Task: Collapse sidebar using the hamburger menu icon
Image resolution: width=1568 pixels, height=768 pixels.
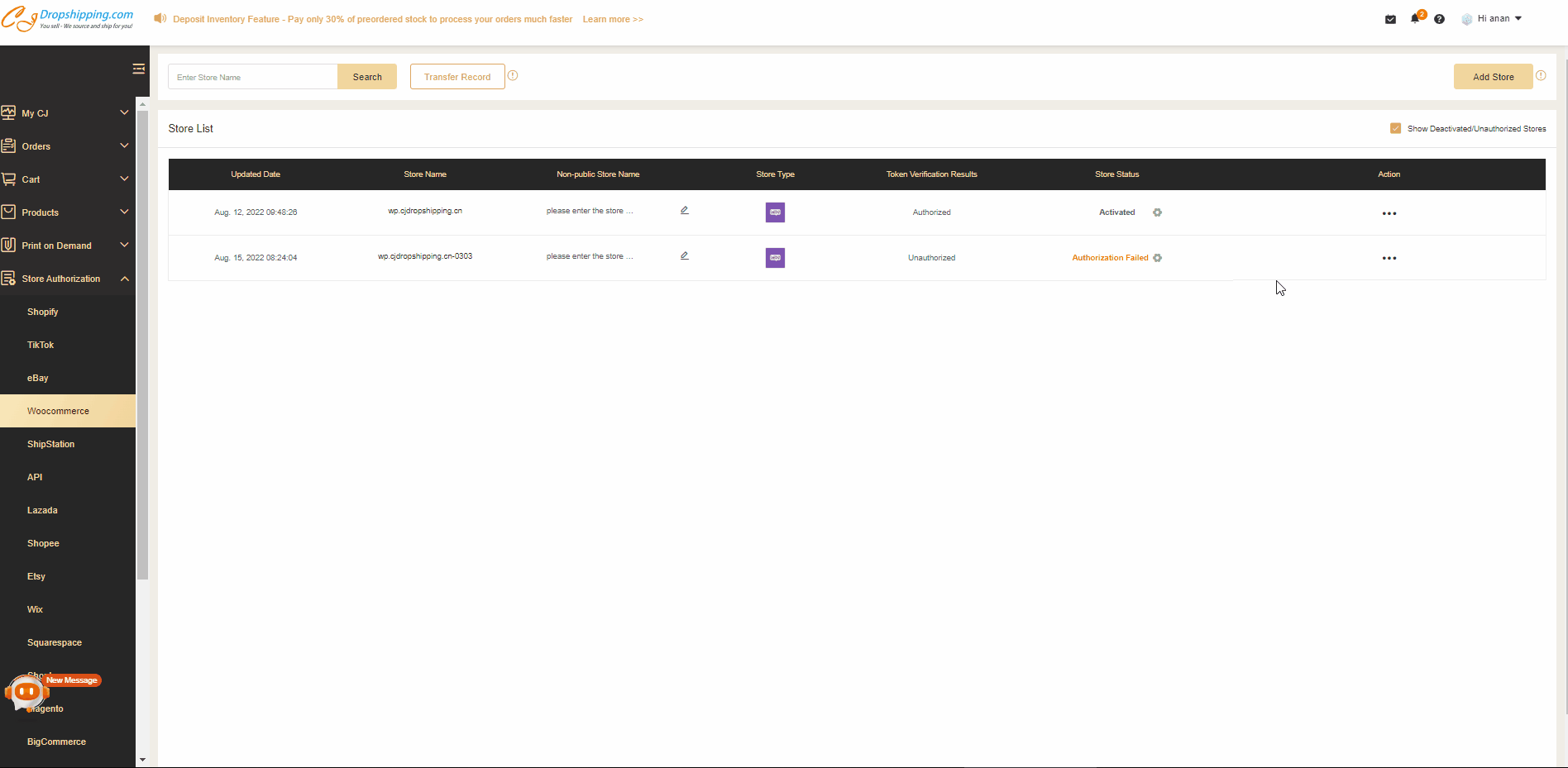Action: (138, 69)
